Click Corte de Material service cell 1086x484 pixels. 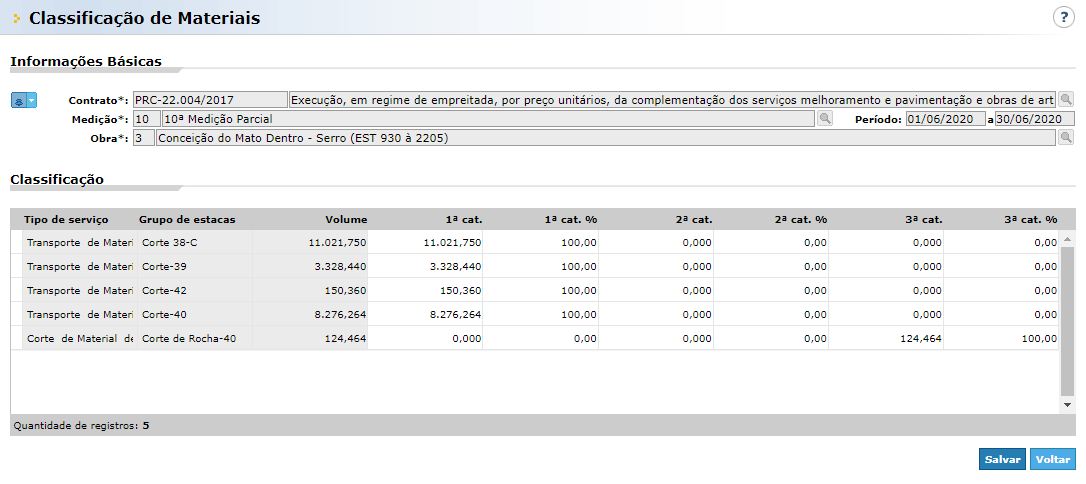pyautogui.click(x=80, y=339)
